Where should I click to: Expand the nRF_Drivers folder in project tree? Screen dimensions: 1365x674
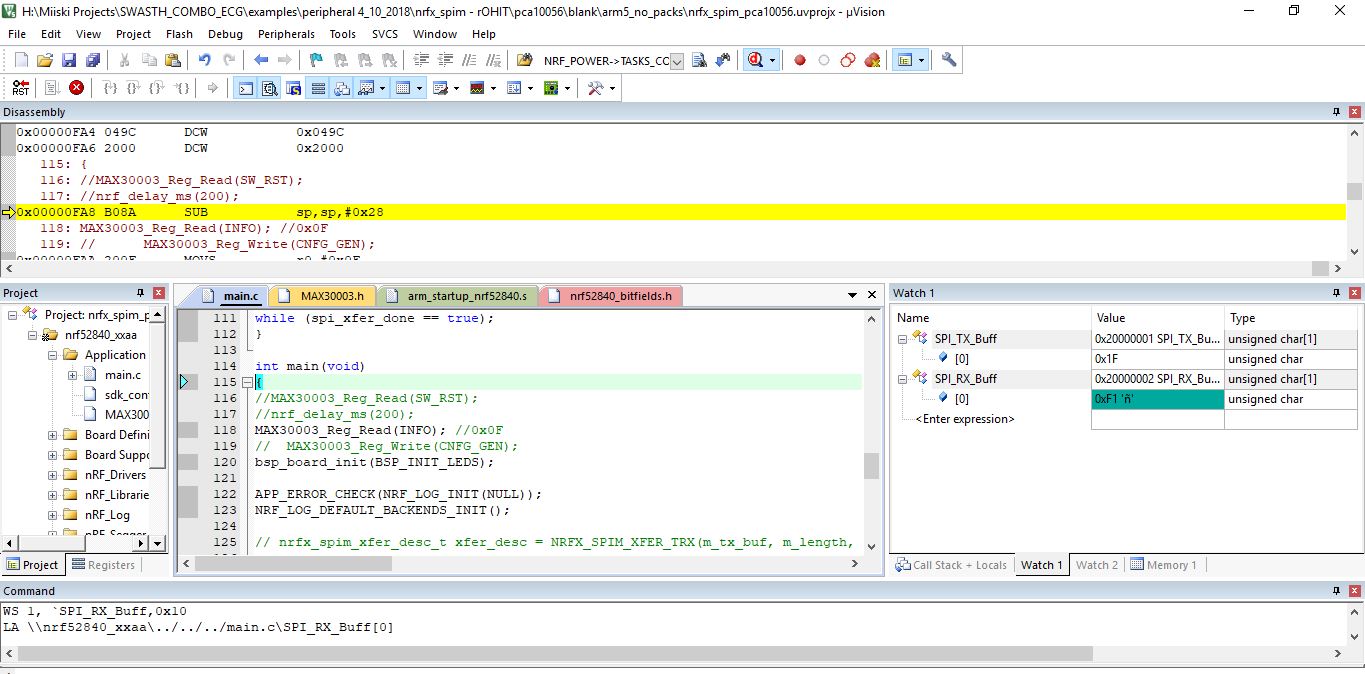click(52, 475)
